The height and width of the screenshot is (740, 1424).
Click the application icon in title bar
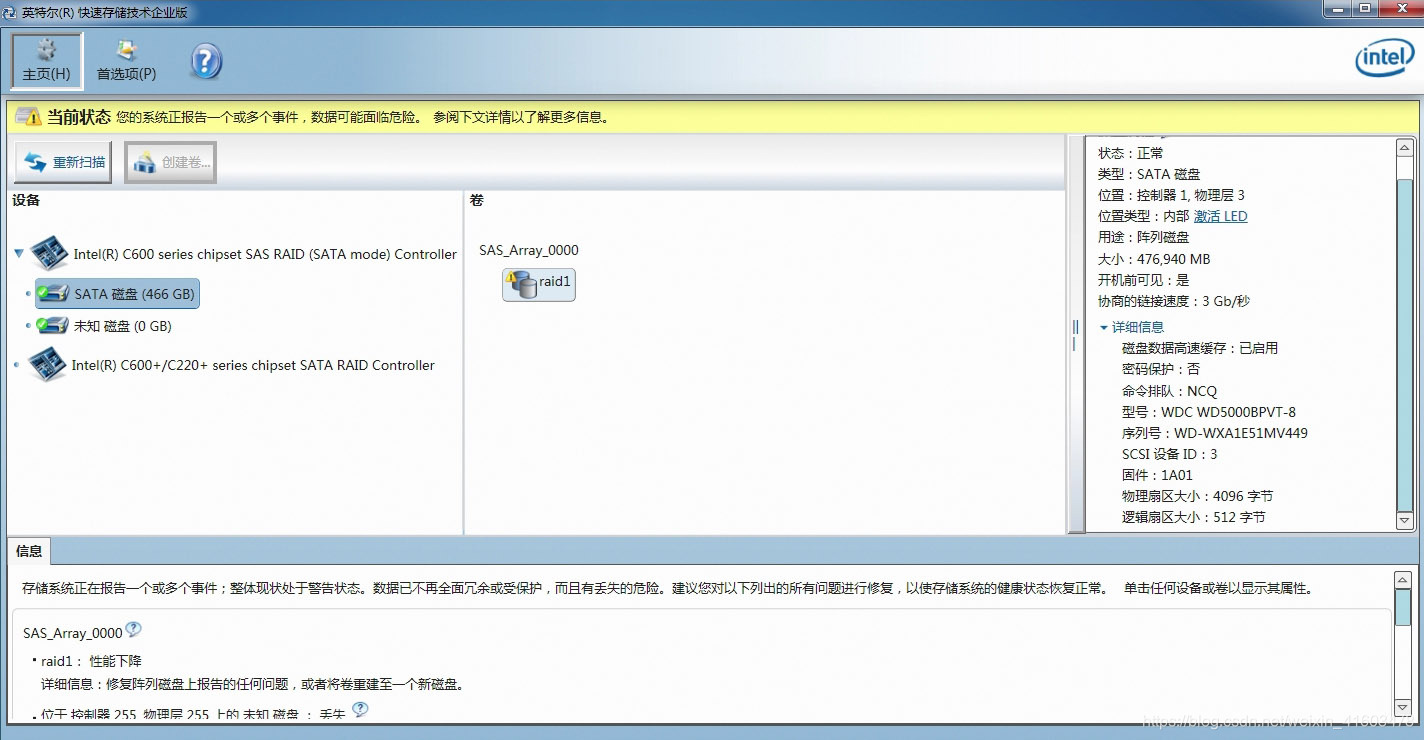(10, 12)
